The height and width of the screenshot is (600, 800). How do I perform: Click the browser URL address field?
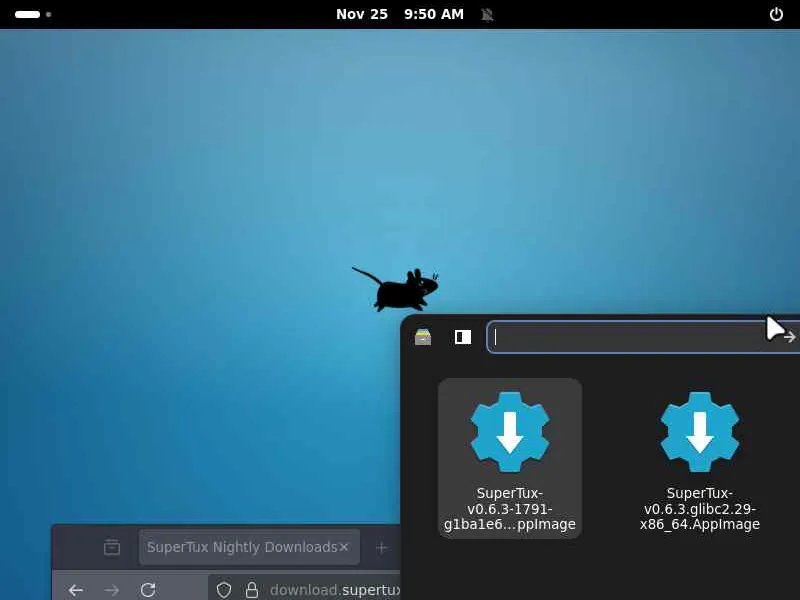(305, 589)
